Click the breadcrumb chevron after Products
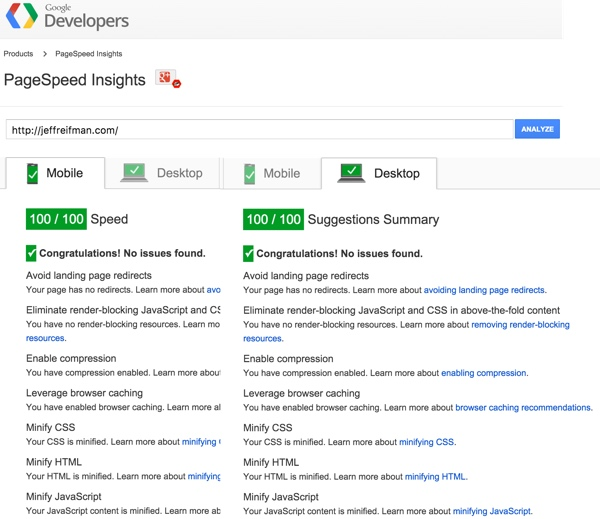Viewport: 600px width, 519px height. point(45,54)
